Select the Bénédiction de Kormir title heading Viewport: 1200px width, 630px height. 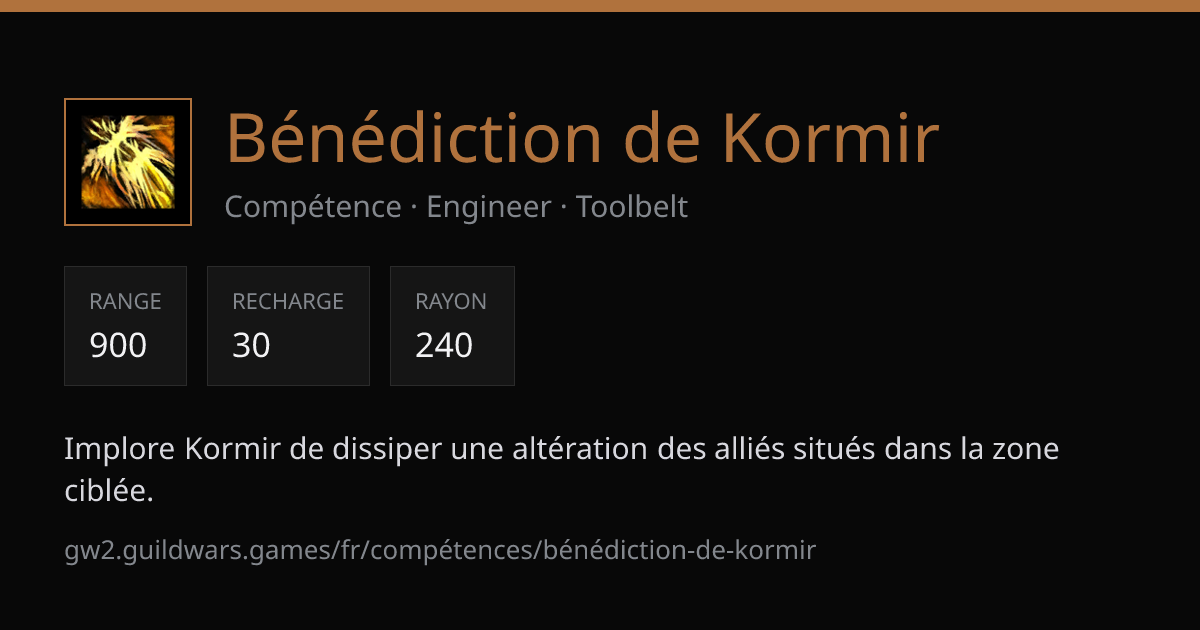(582, 138)
